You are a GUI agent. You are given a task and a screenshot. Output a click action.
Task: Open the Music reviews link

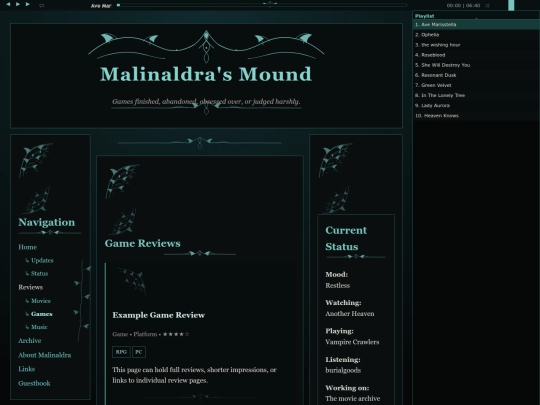[39, 327]
